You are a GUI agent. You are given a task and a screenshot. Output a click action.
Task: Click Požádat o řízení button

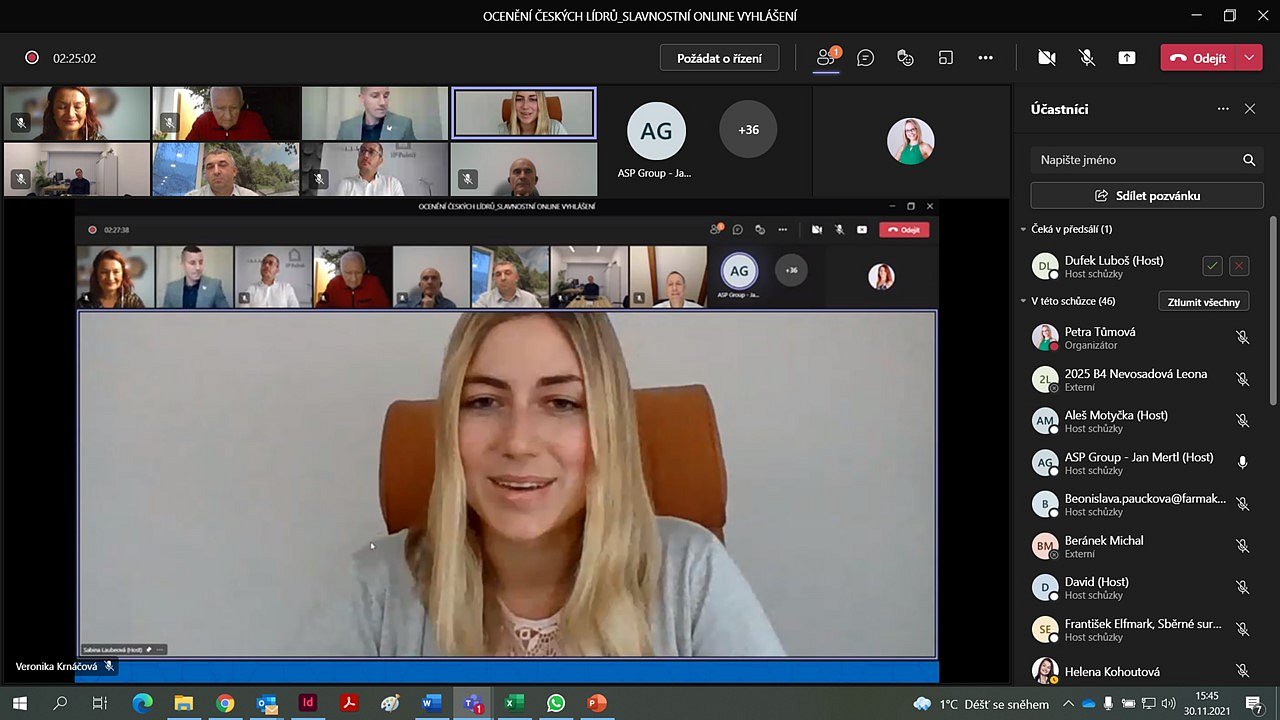(719, 58)
